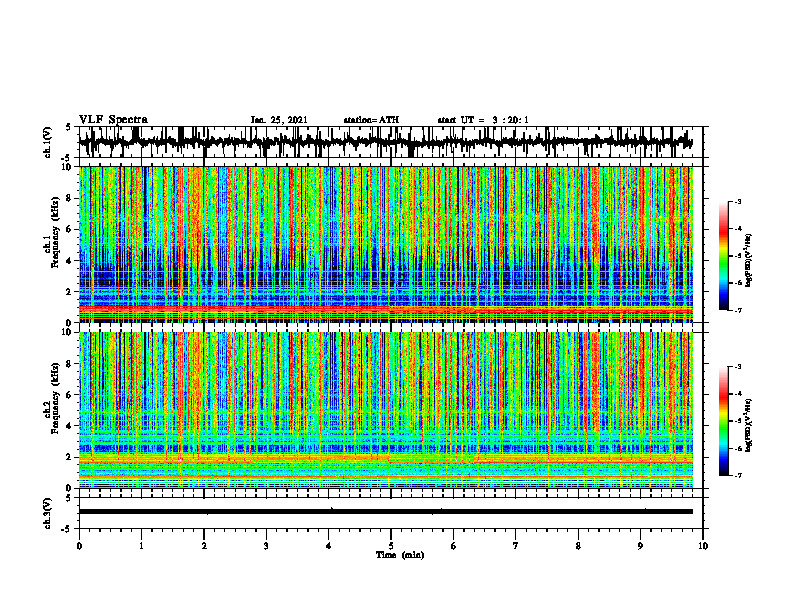
Task: Click the log(PSD) label beside ch.2 color bar
Action: coord(749,425)
